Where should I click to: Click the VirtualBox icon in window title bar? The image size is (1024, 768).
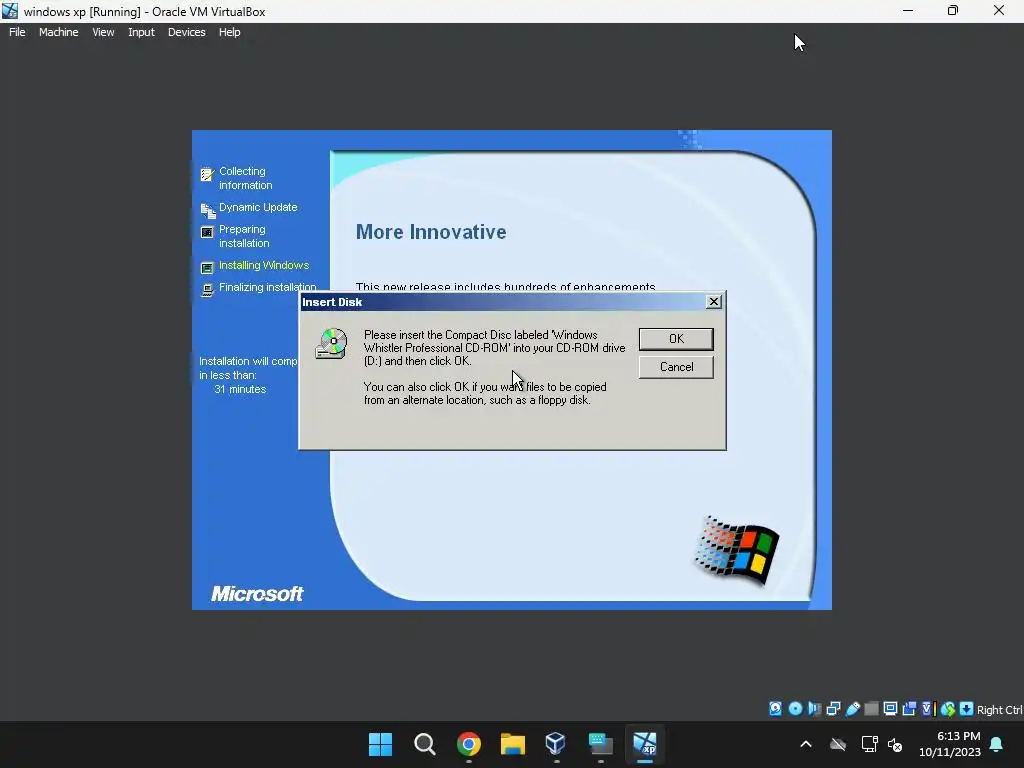10,11
